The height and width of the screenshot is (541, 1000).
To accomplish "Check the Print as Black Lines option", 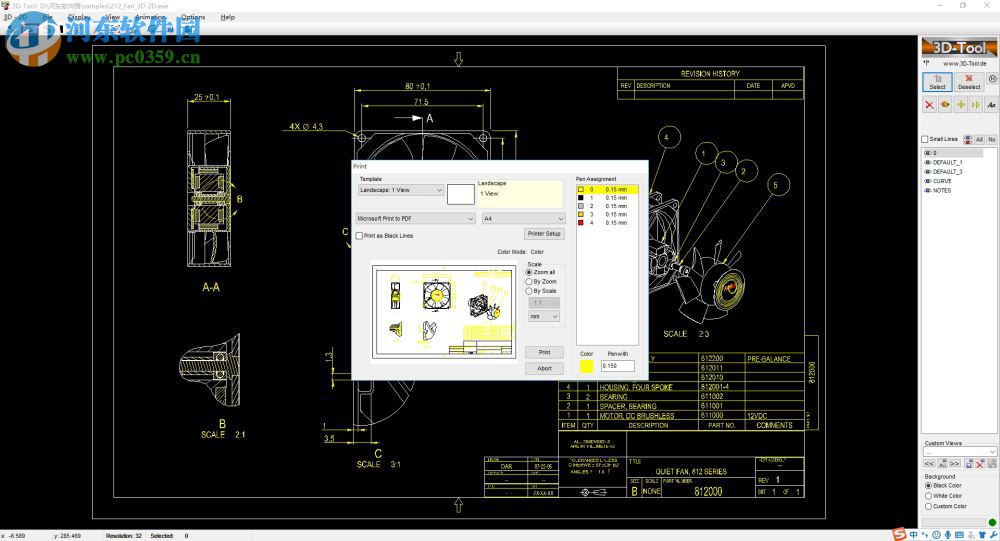I will coord(359,235).
